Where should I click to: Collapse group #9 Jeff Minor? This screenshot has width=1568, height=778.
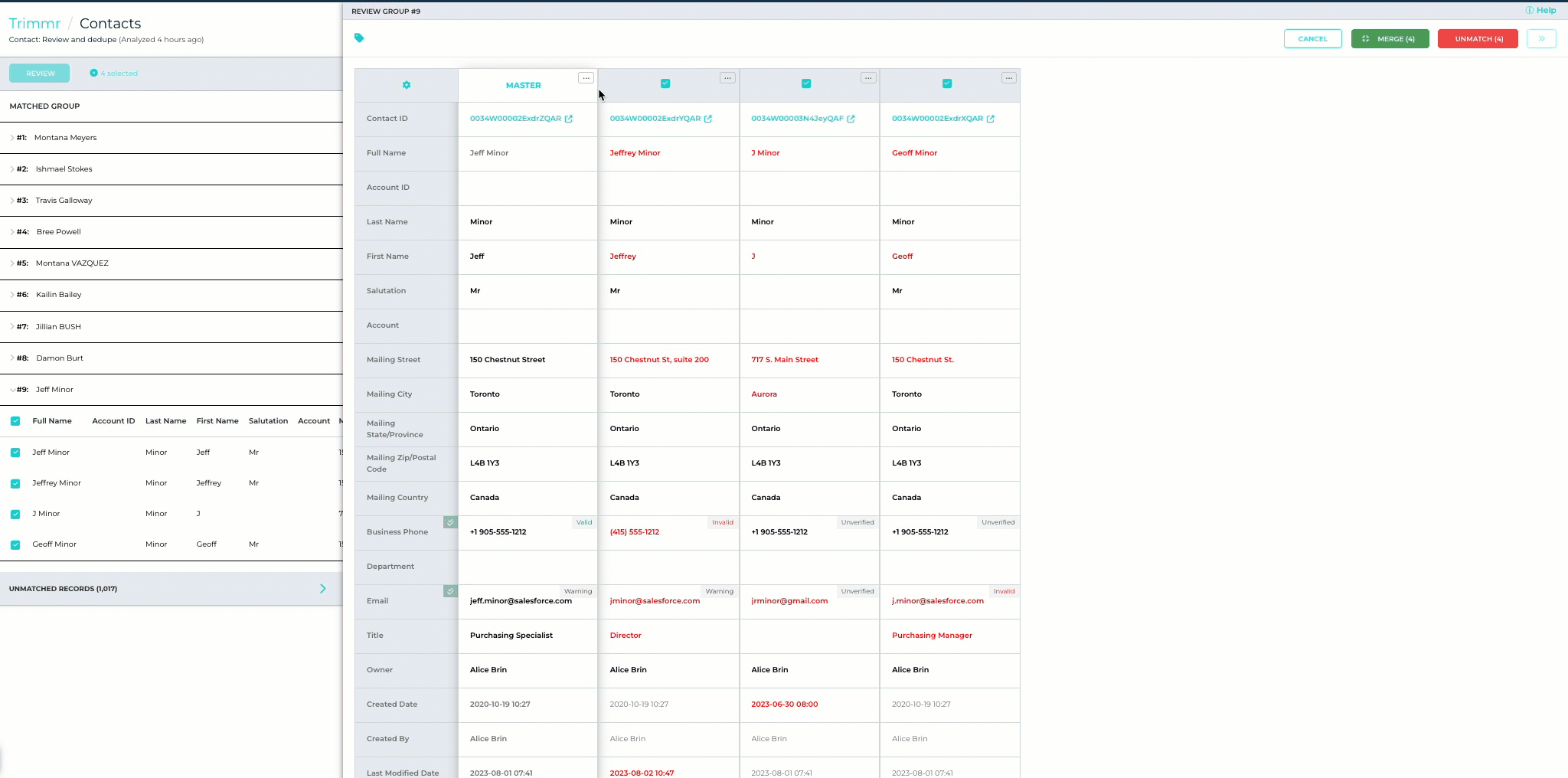click(x=12, y=390)
